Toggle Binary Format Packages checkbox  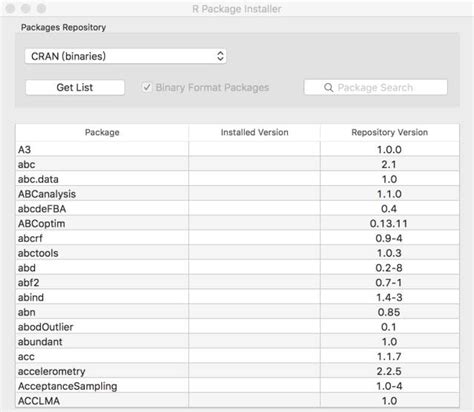(146, 87)
